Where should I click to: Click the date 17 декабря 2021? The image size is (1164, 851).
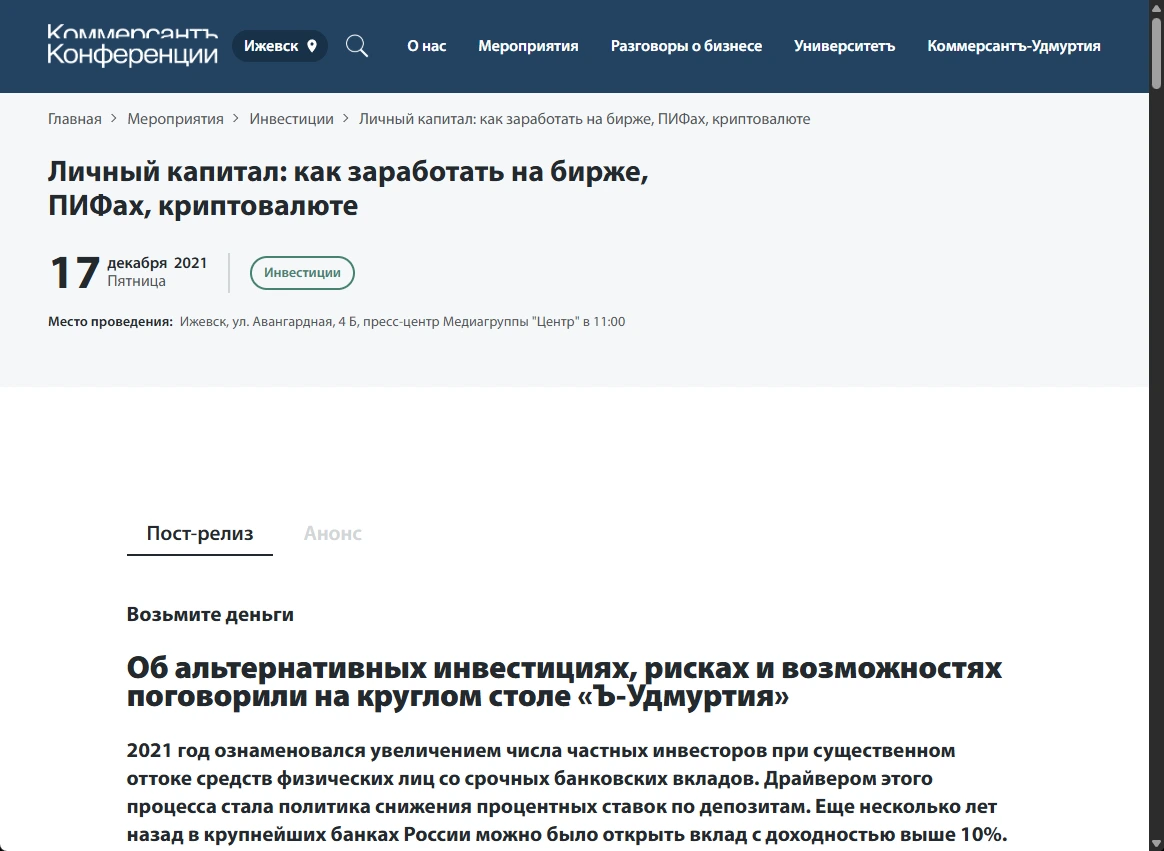[x=128, y=272]
